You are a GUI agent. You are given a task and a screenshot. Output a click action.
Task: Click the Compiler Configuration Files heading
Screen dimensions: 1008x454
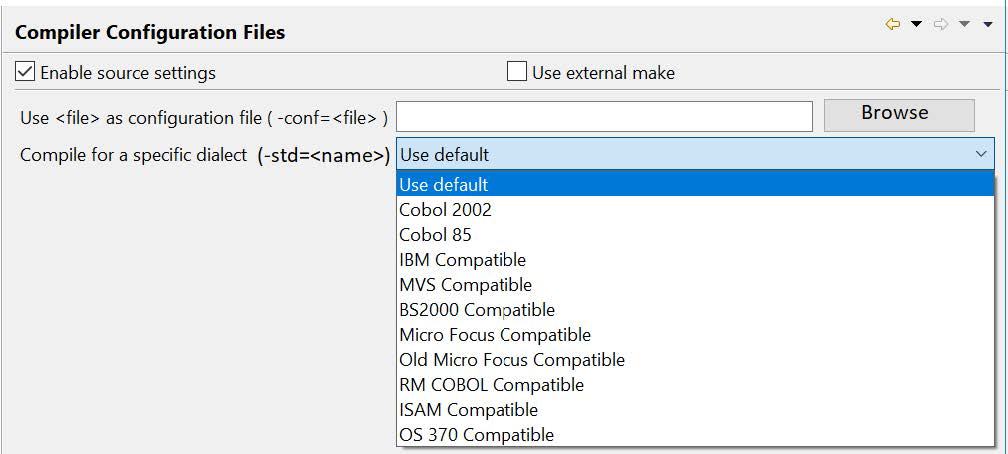[150, 32]
